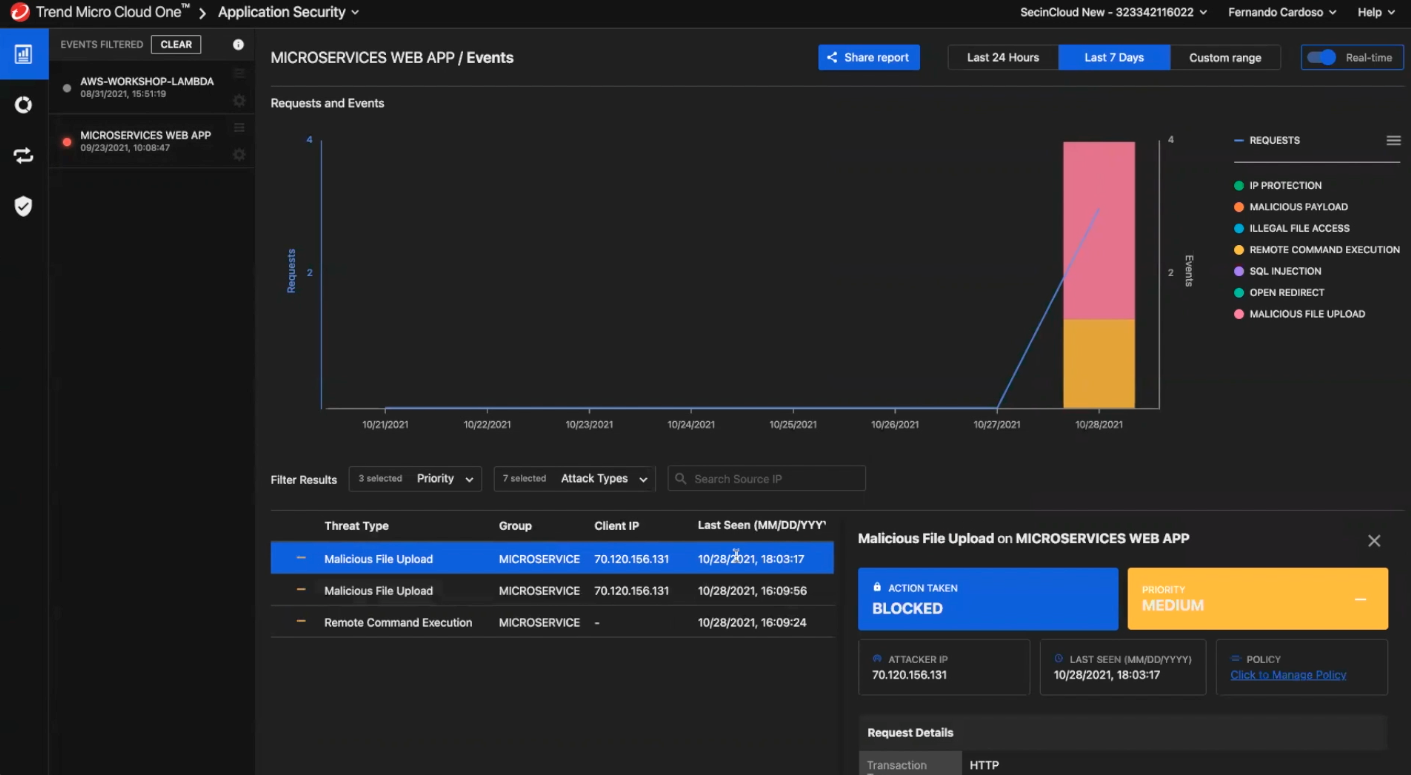Select the Last 24 Hours range tab

1003,58
